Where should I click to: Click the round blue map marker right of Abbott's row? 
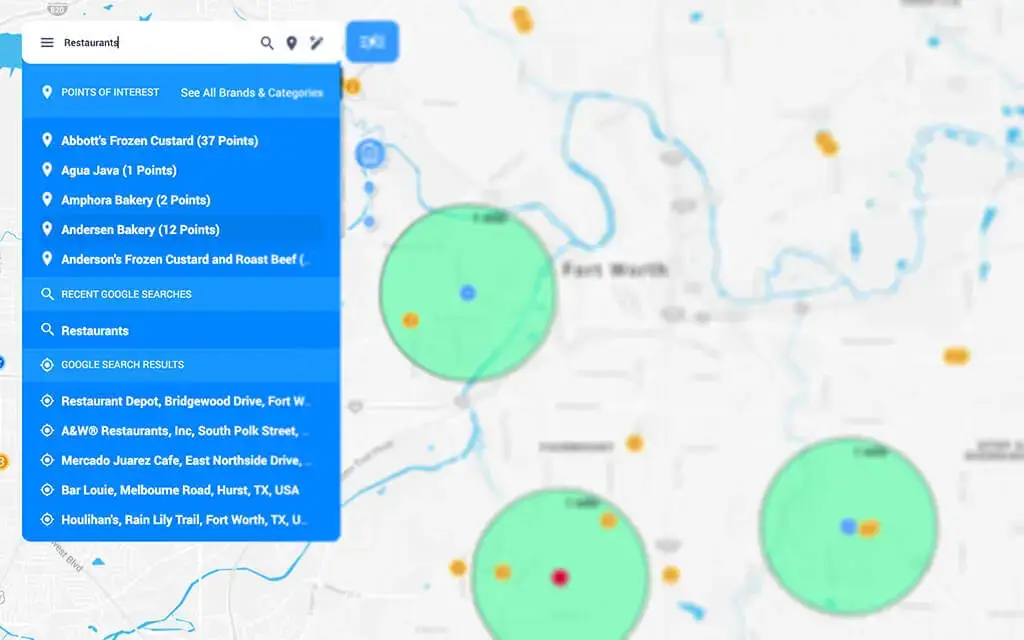click(x=370, y=154)
